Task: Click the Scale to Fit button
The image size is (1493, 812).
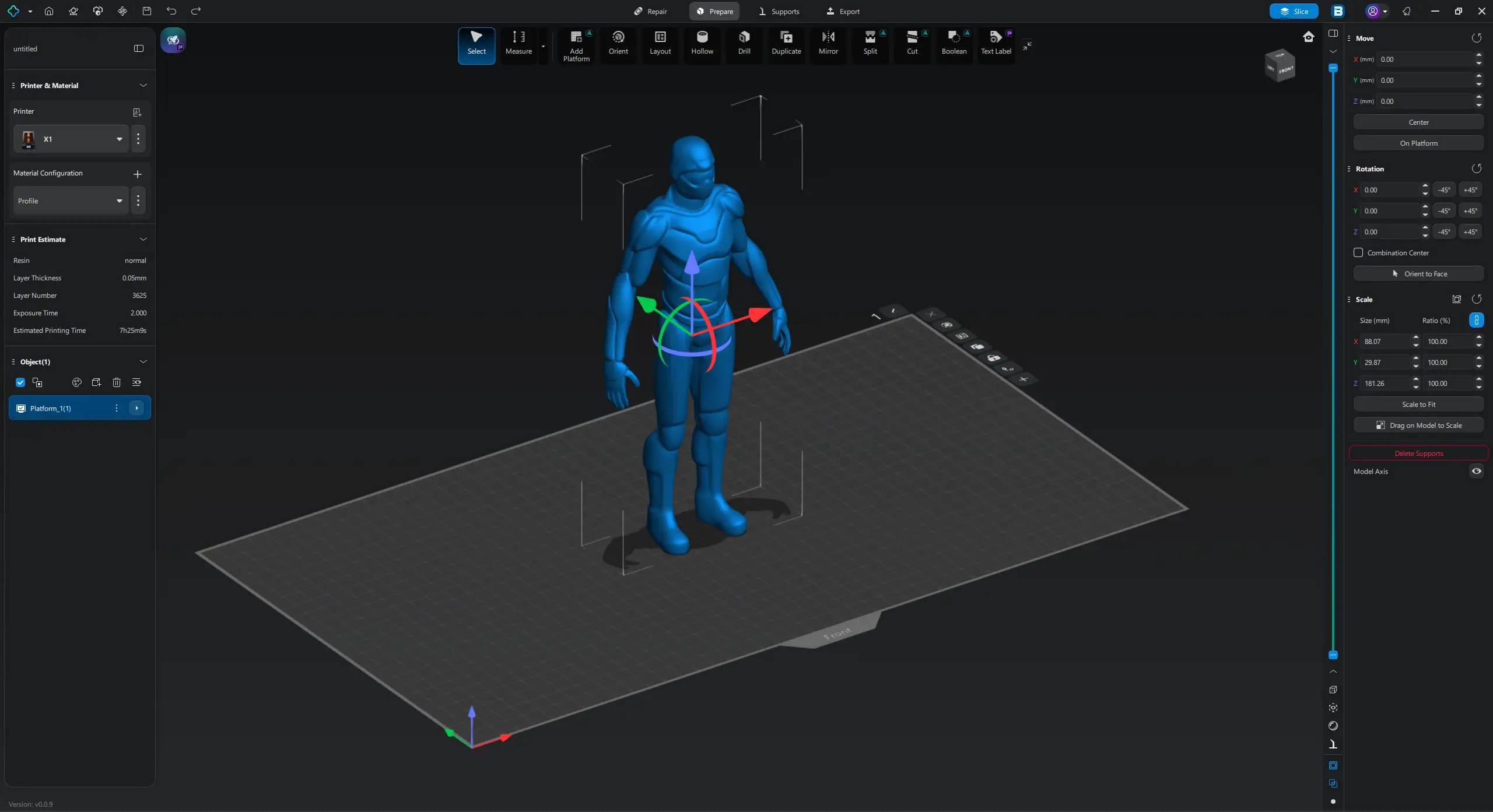Action: [1418, 404]
